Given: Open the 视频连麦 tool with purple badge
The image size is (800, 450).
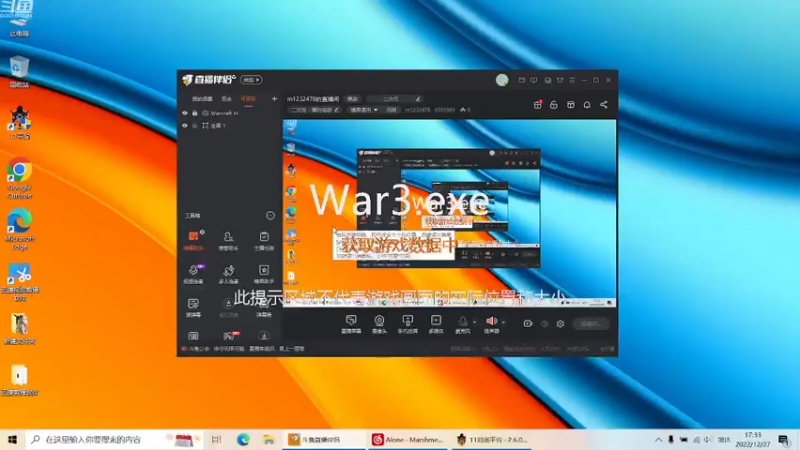Looking at the screenshot, I should [x=193, y=274].
